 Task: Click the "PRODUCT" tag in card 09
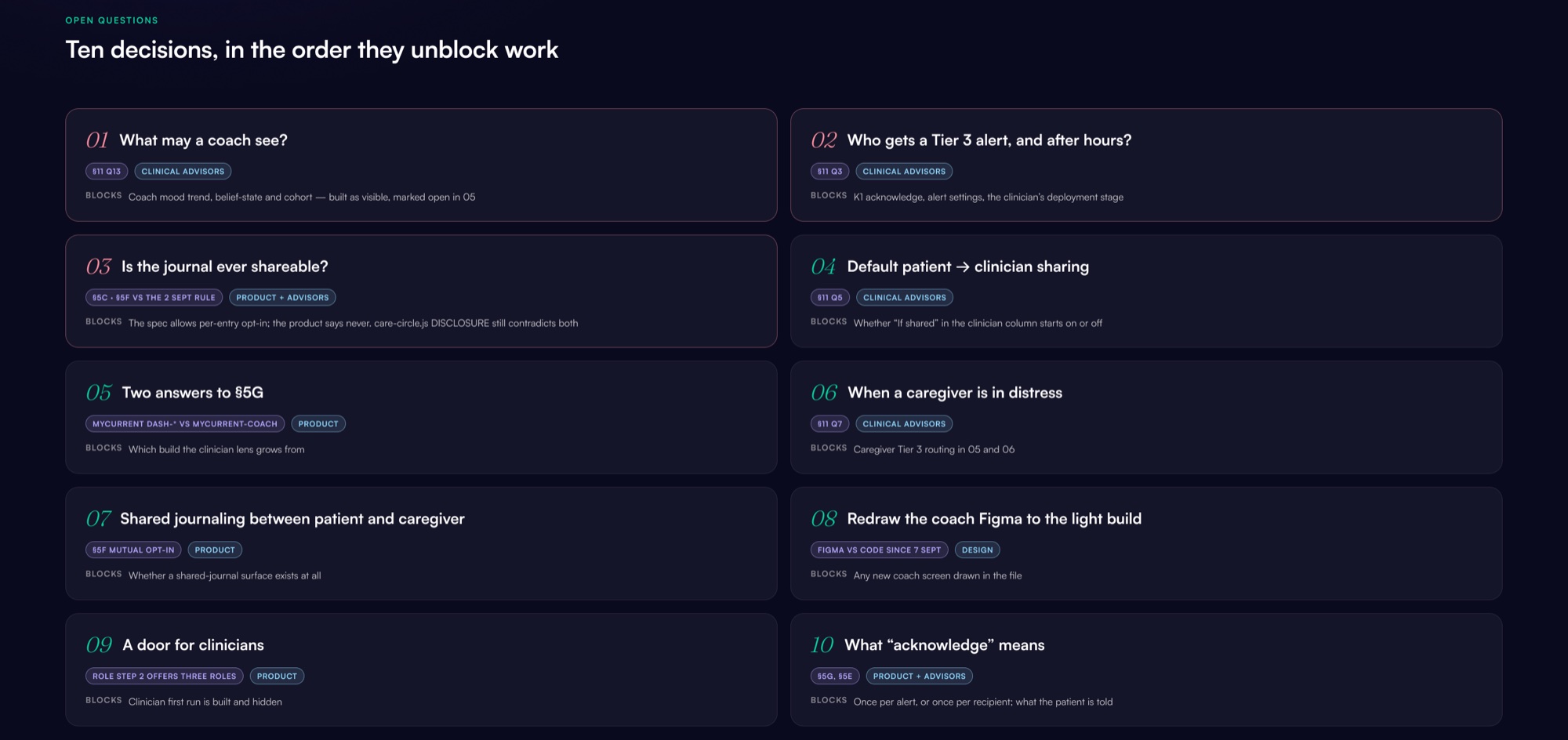pos(277,676)
